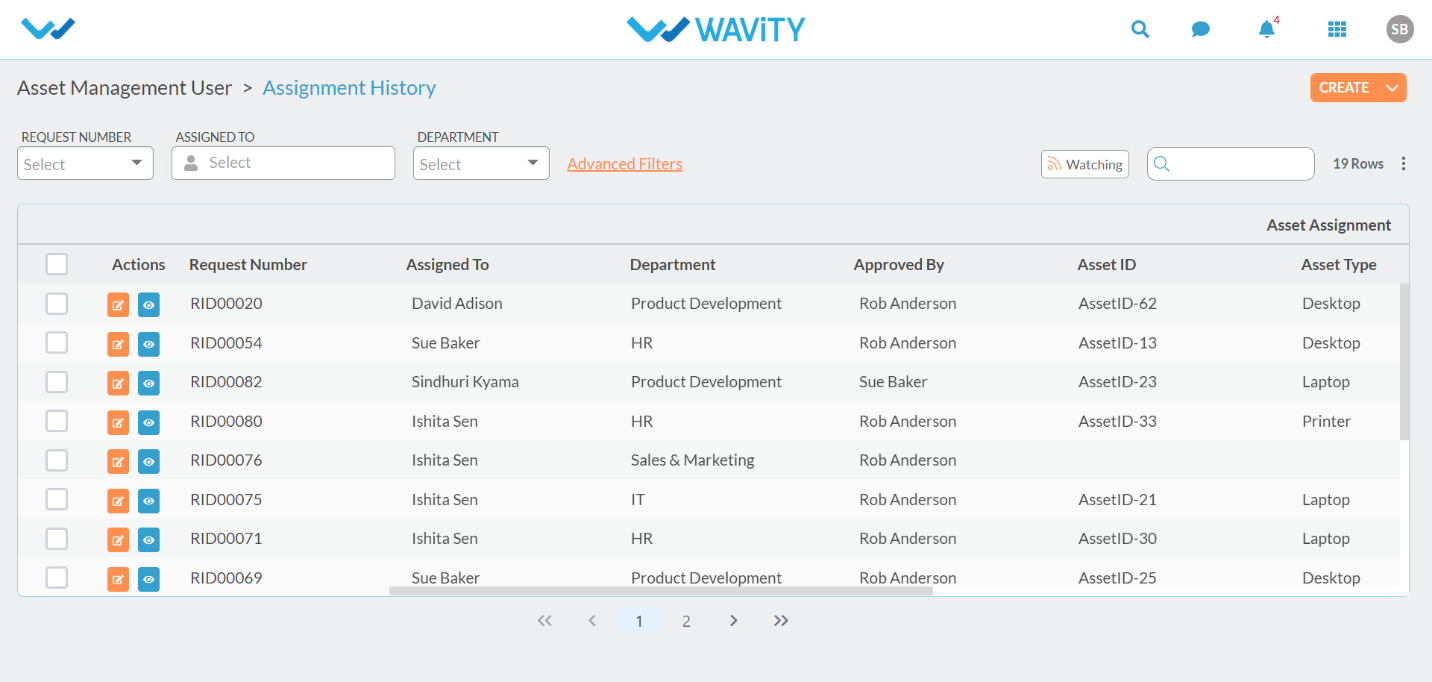View record RID00071 with the eye icon
This screenshot has height=682, width=1432.
(149, 539)
